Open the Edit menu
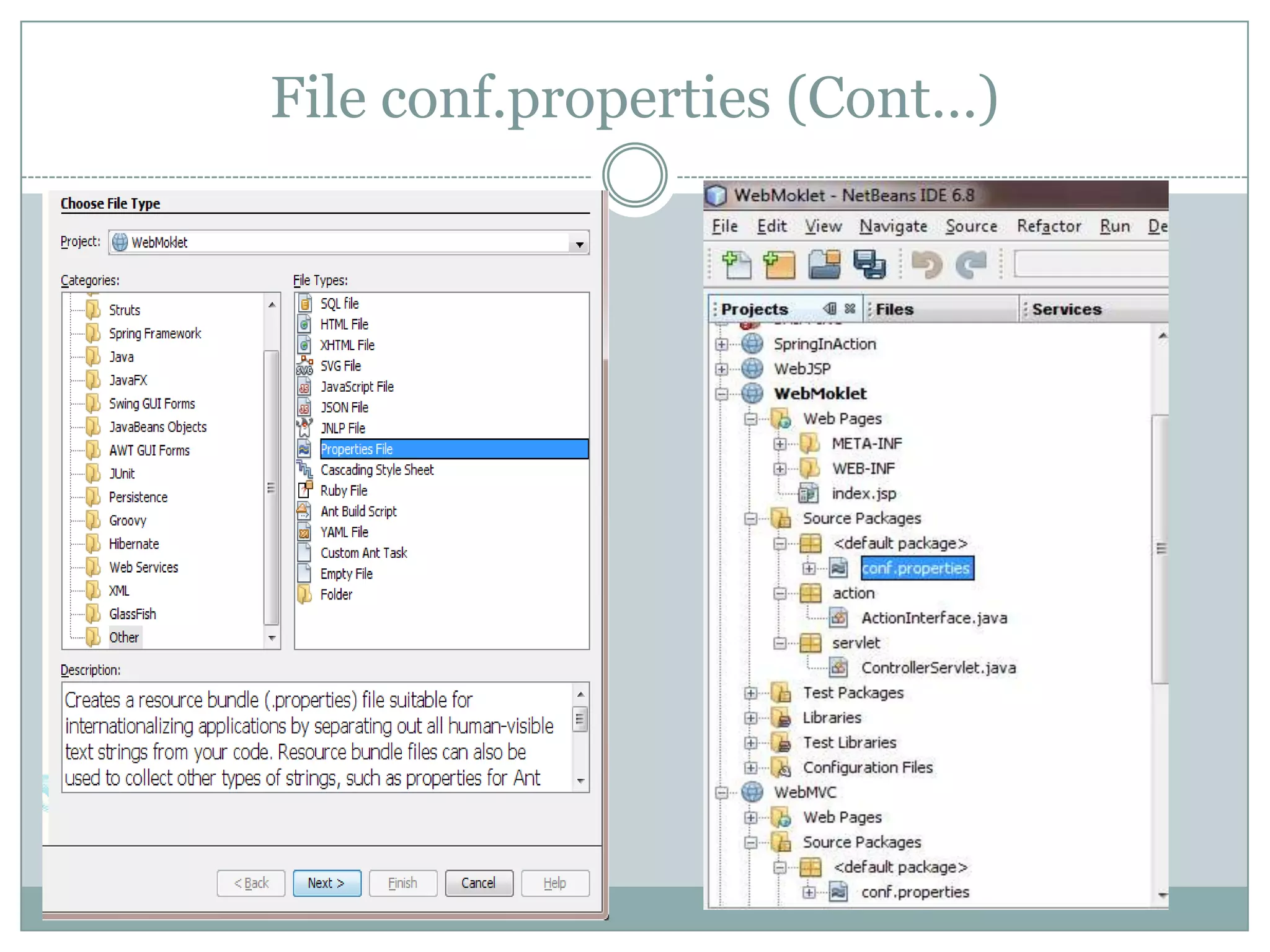The image size is (1270, 952). pyautogui.click(x=771, y=226)
